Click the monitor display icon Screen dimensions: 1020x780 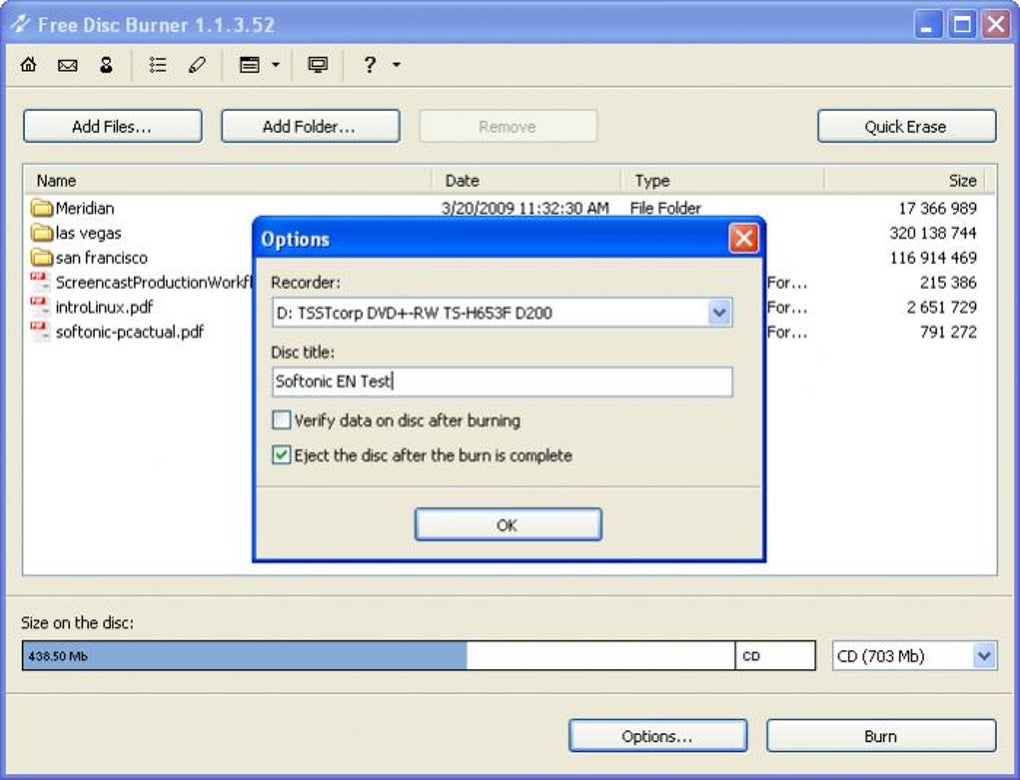(317, 64)
